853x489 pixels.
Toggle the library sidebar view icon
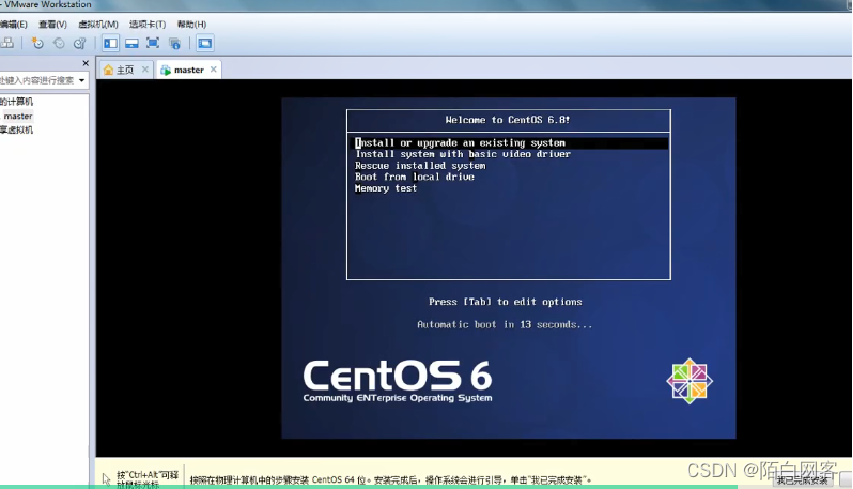pyautogui.click(x=111, y=43)
